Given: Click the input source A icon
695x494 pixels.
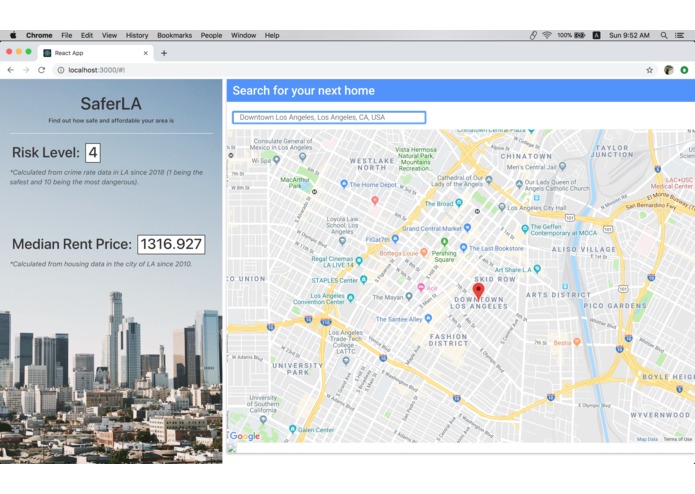Looking at the screenshot, I should click(597, 35).
